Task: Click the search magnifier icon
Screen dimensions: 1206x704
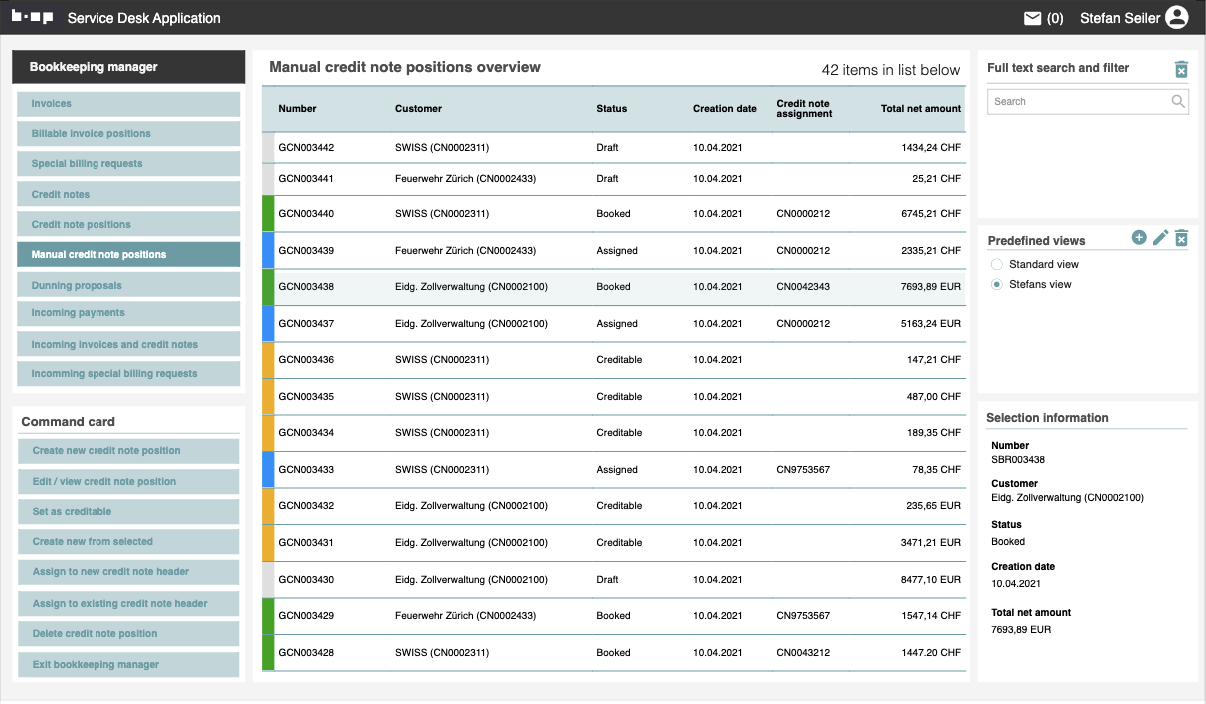Action: tap(1178, 101)
